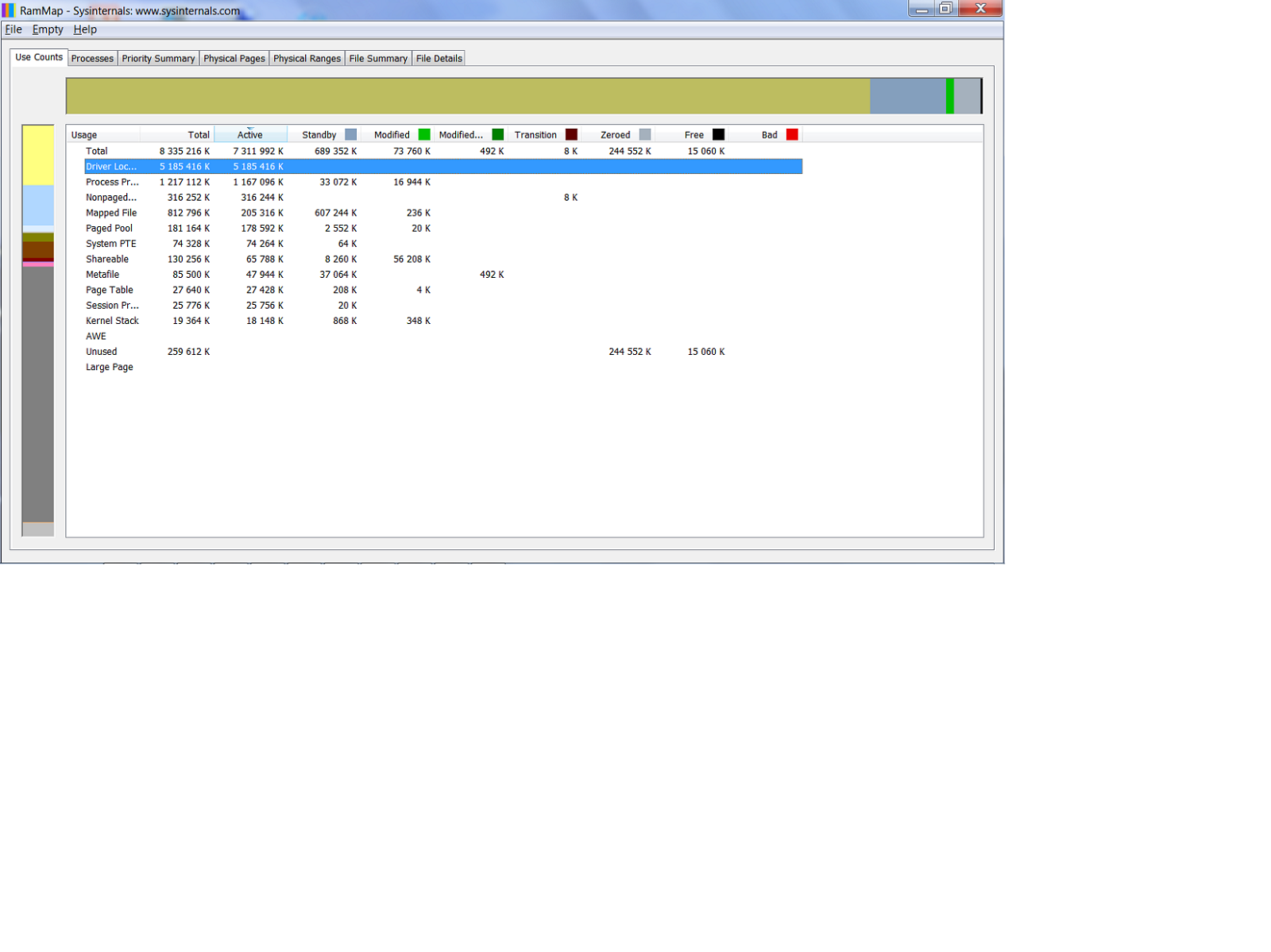The height and width of the screenshot is (952, 1271).
Task: Switch to the Processes tab
Action: tap(92, 59)
